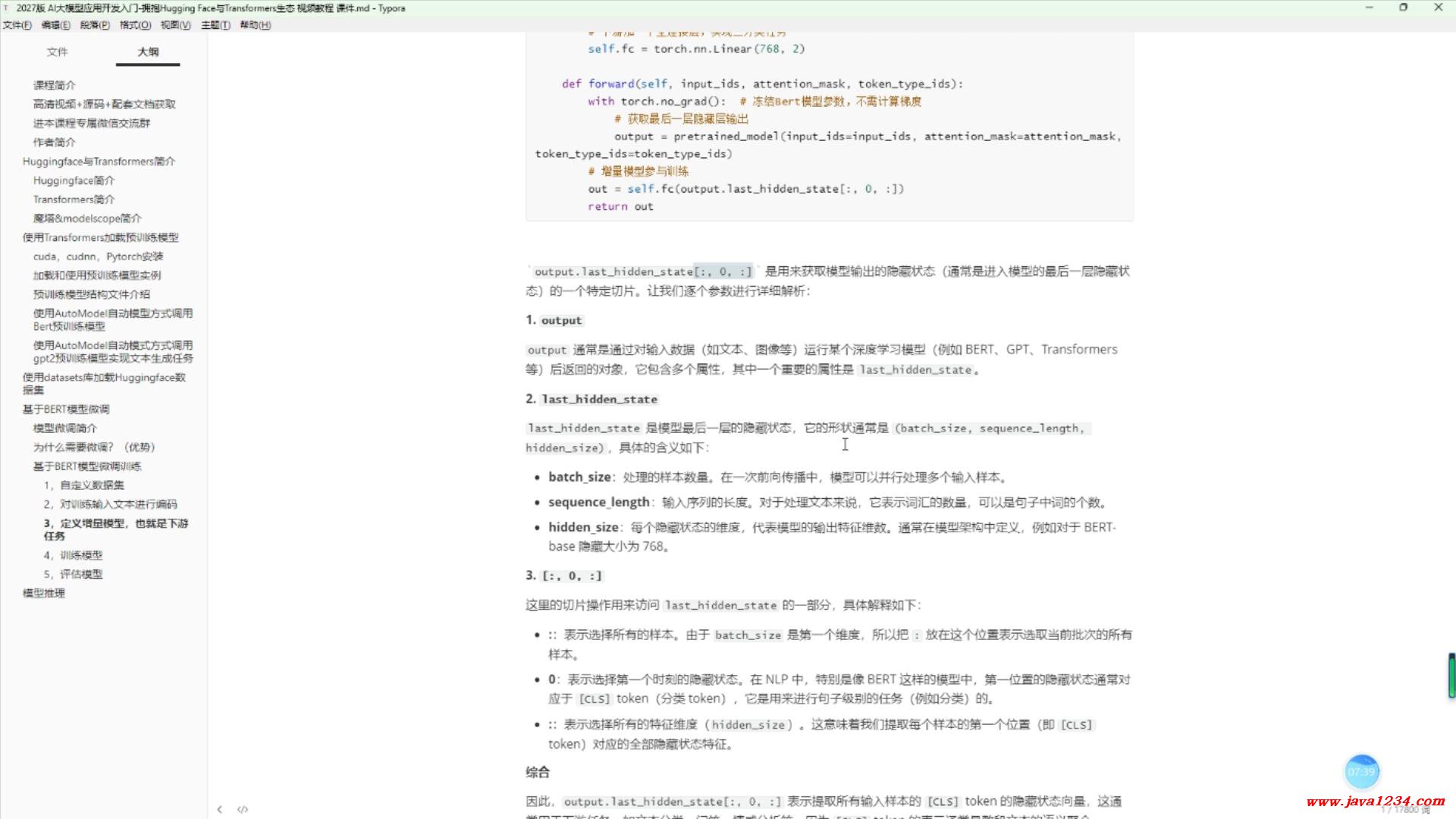Click outline item cuda, cudnn, Pytorch安装
The width and height of the screenshot is (1456, 819).
click(x=99, y=256)
